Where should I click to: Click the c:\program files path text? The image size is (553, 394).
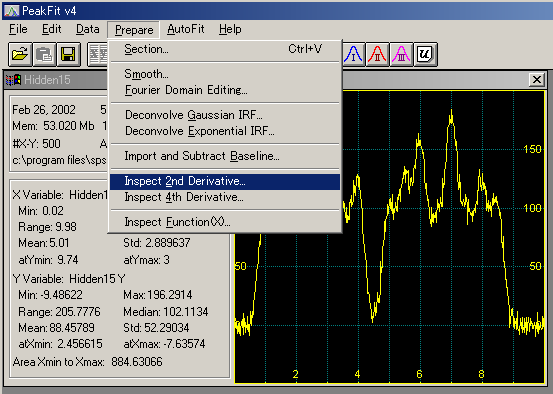click(59, 160)
